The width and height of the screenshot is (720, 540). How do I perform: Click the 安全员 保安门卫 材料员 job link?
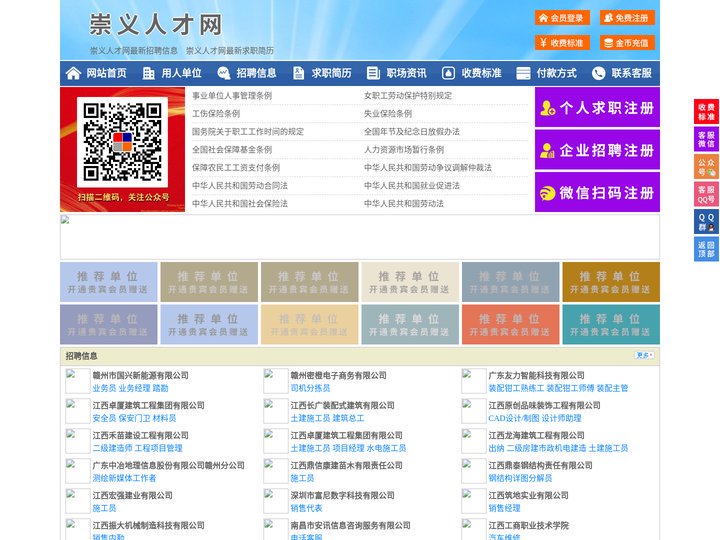pos(134,418)
